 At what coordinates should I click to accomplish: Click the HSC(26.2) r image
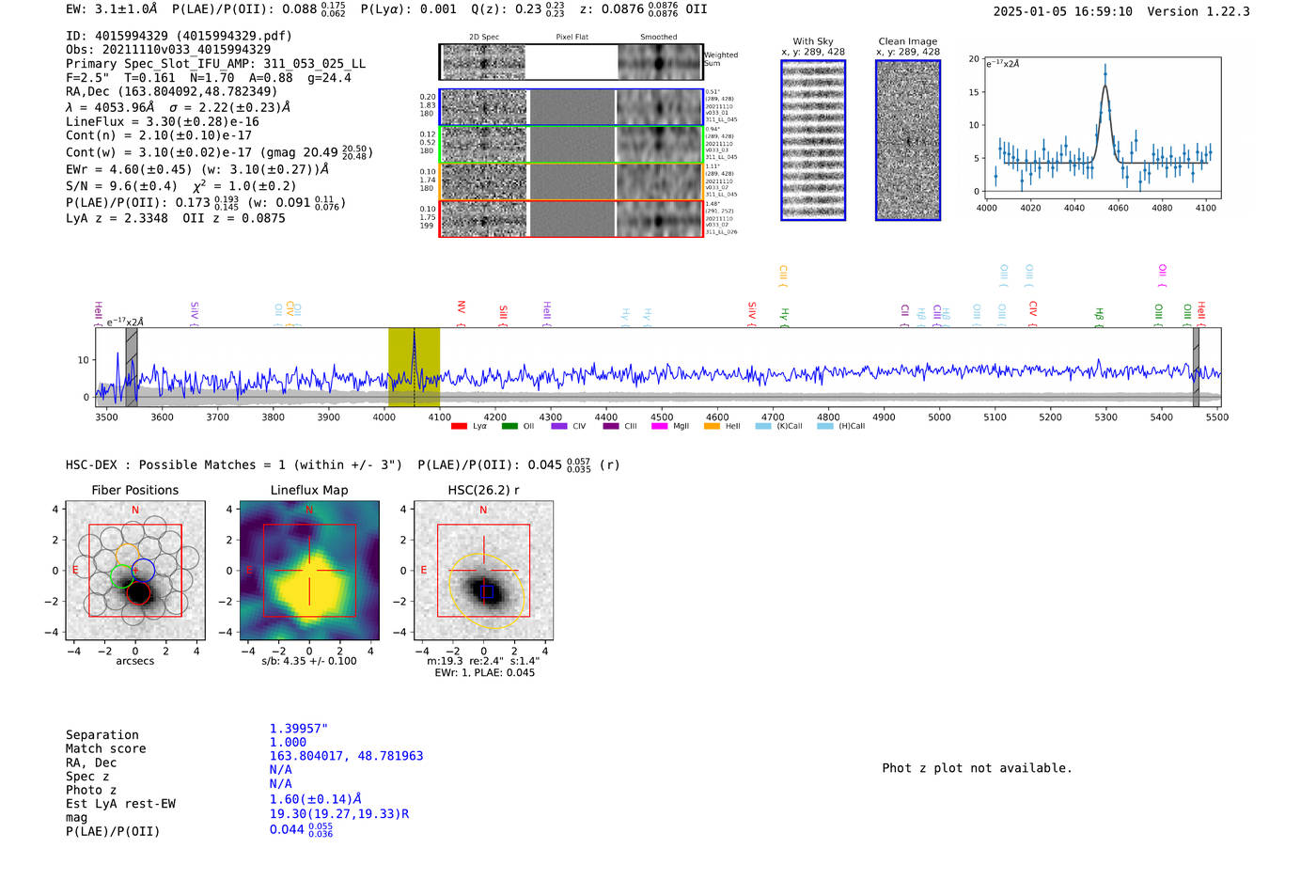tap(483, 570)
